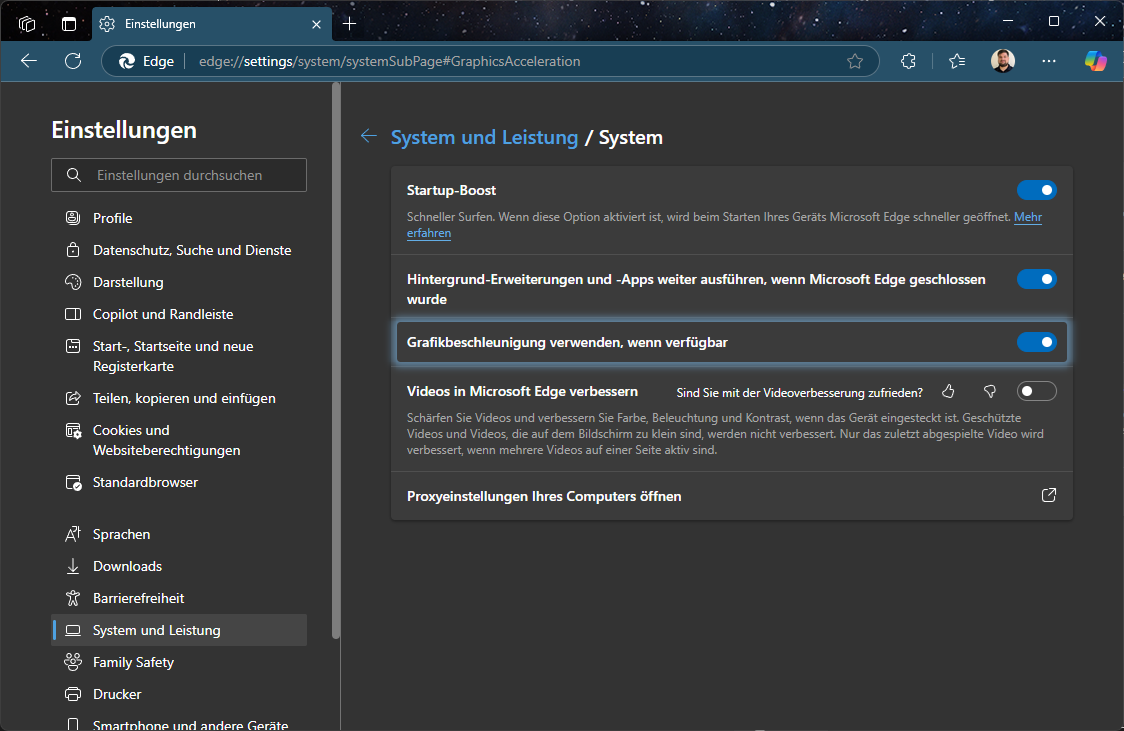Toggle Hintergrund-Erweiterungen und -Apps switch

1036,279
